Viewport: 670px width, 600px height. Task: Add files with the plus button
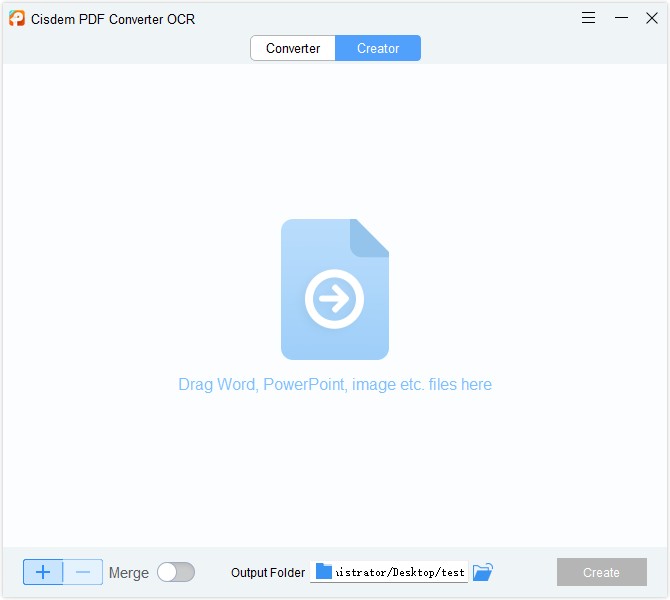[x=43, y=572]
